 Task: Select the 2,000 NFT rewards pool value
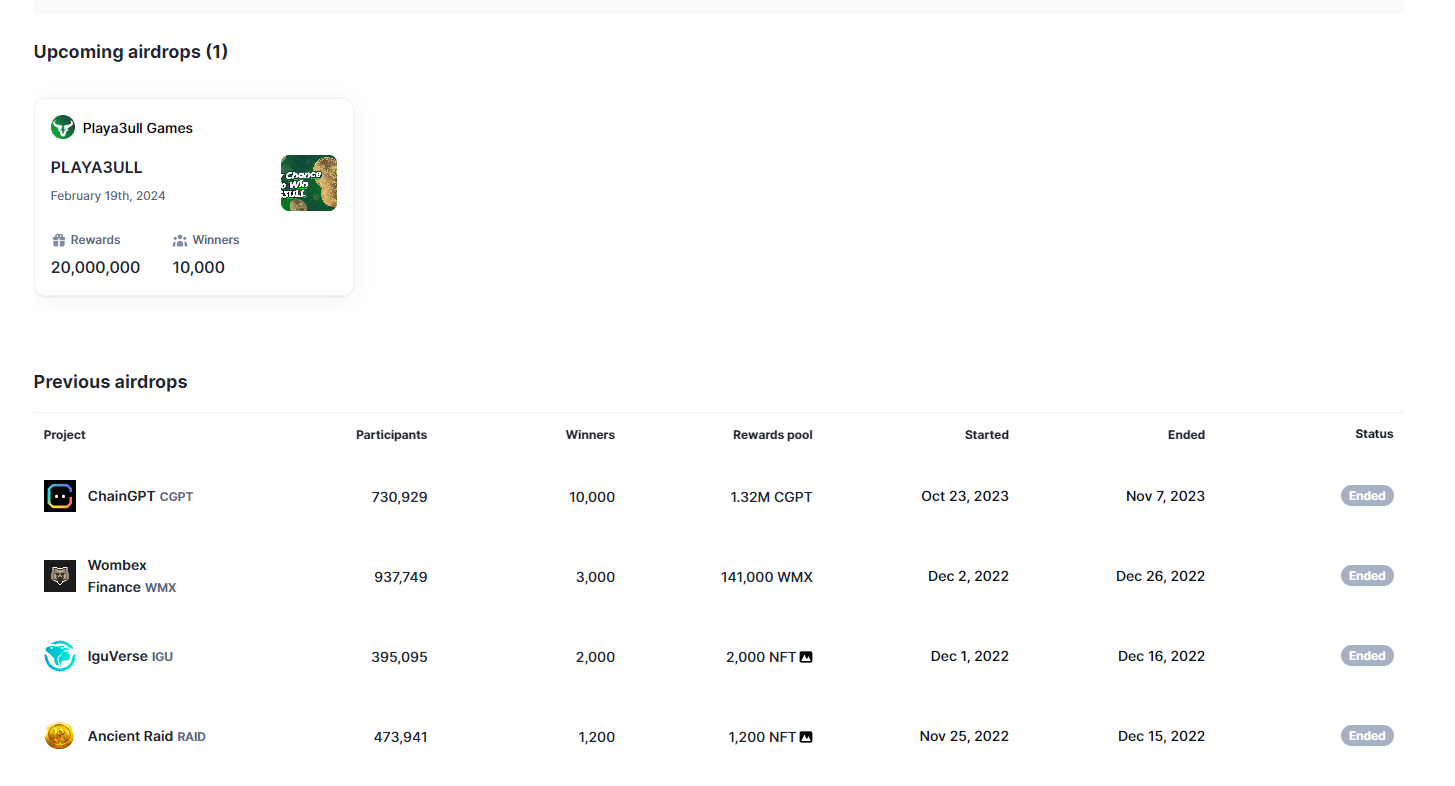pyautogui.click(x=769, y=657)
